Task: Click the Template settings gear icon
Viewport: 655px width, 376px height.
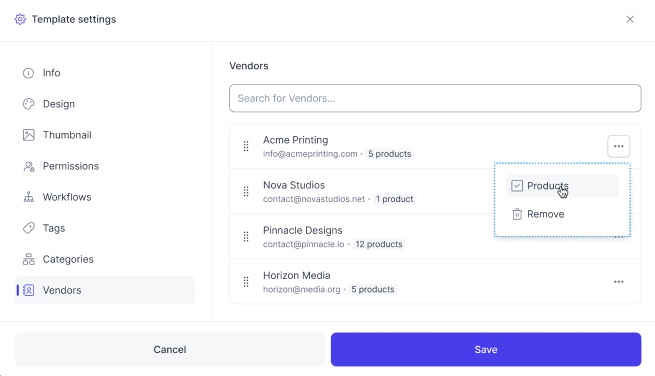Action: pos(20,19)
